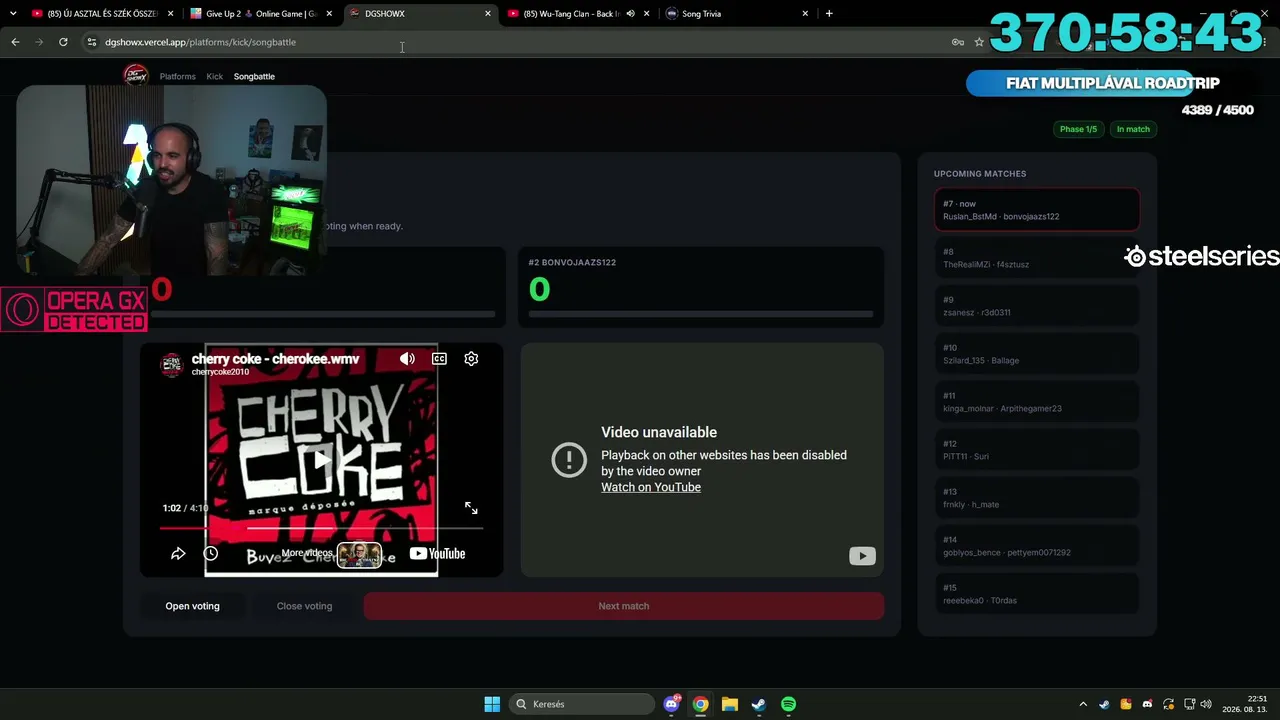The image size is (1280, 720).
Task: Close the DGSHOWX browser tab
Action: click(x=488, y=14)
